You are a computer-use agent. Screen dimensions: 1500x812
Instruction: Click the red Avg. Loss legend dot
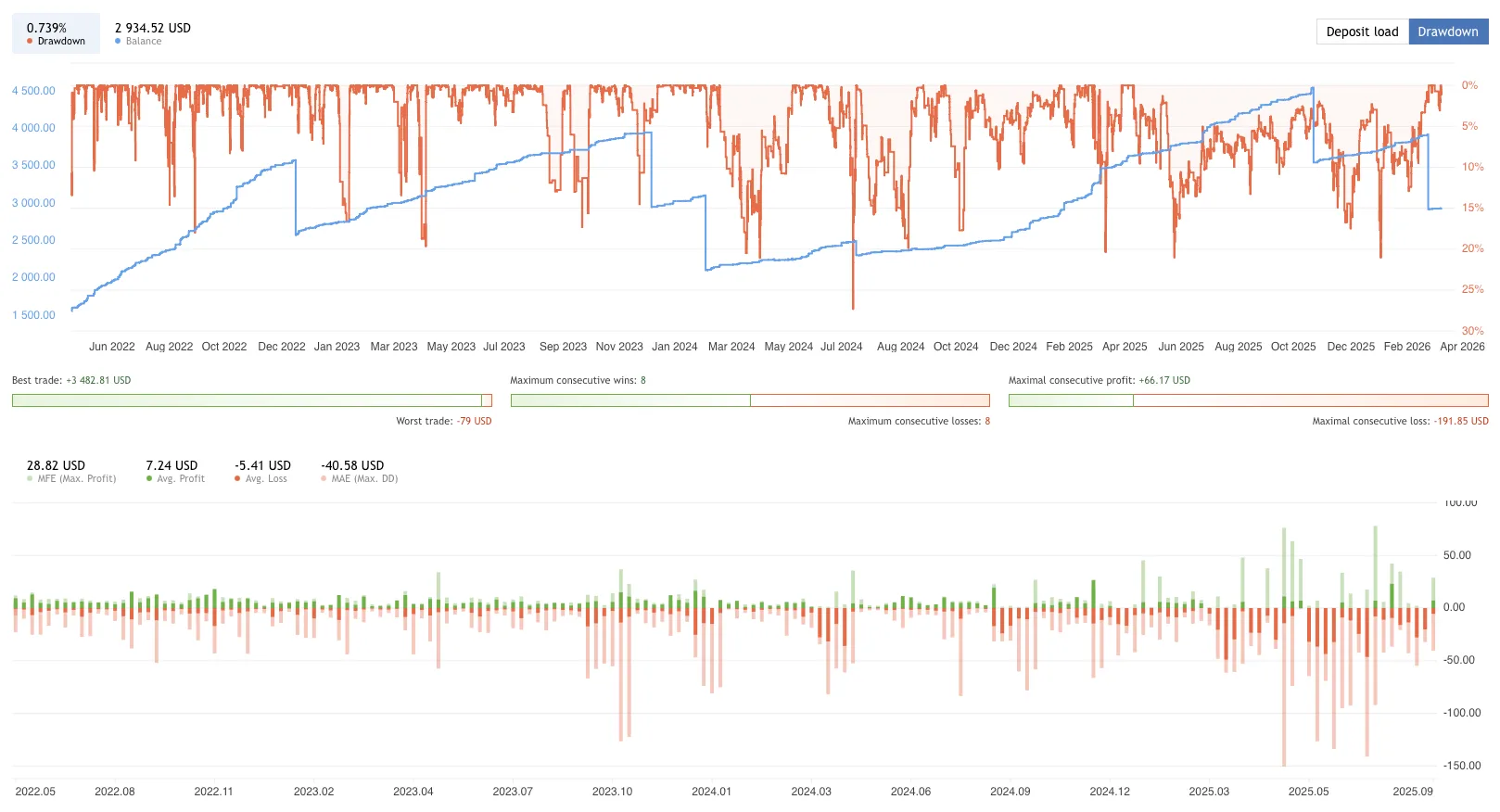tap(237, 479)
